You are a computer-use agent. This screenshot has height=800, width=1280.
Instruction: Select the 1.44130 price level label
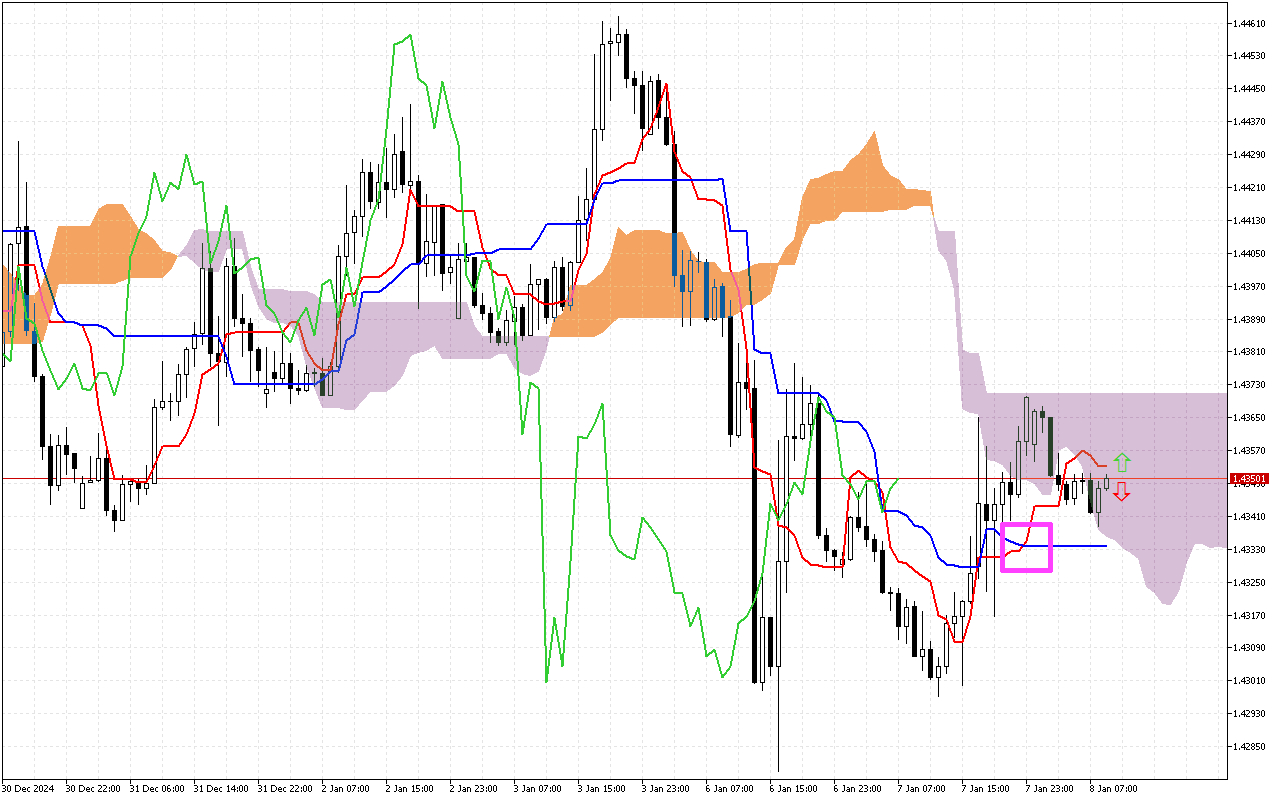coord(1250,220)
